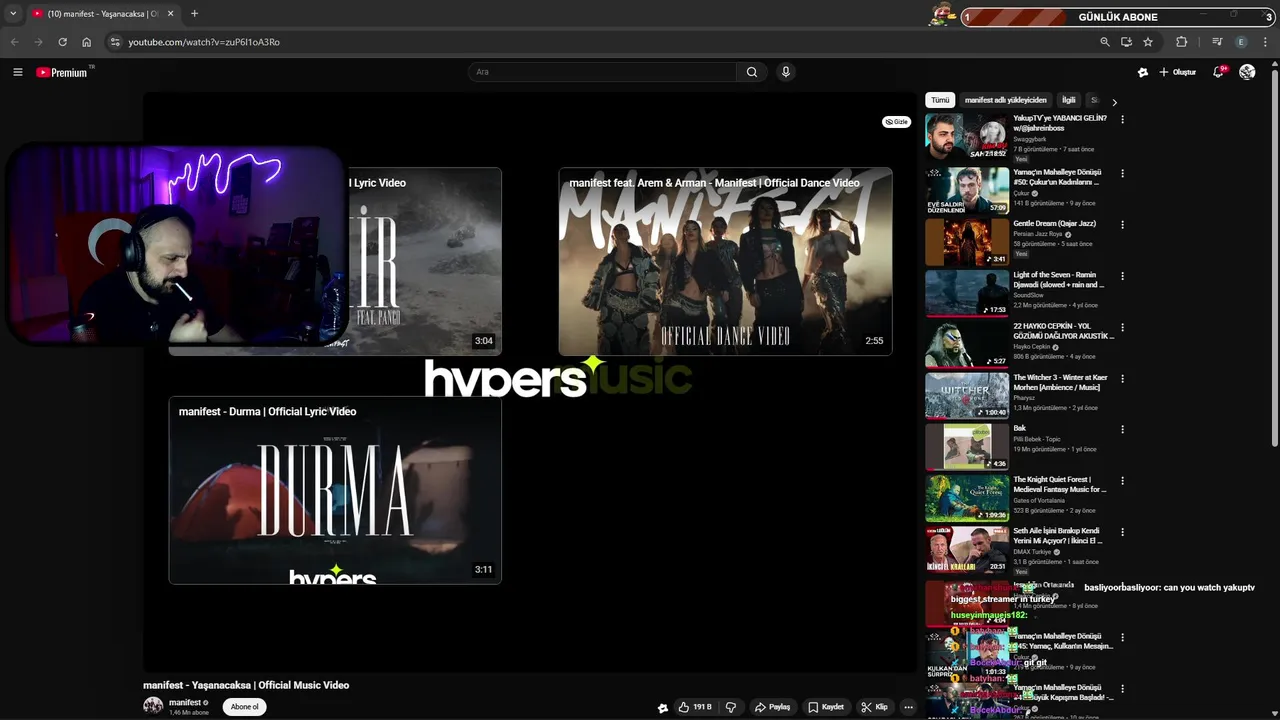Viewport: 1280px width, 720px height.
Task: Click the sparkle icon next to like button
Action: click(662, 707)
